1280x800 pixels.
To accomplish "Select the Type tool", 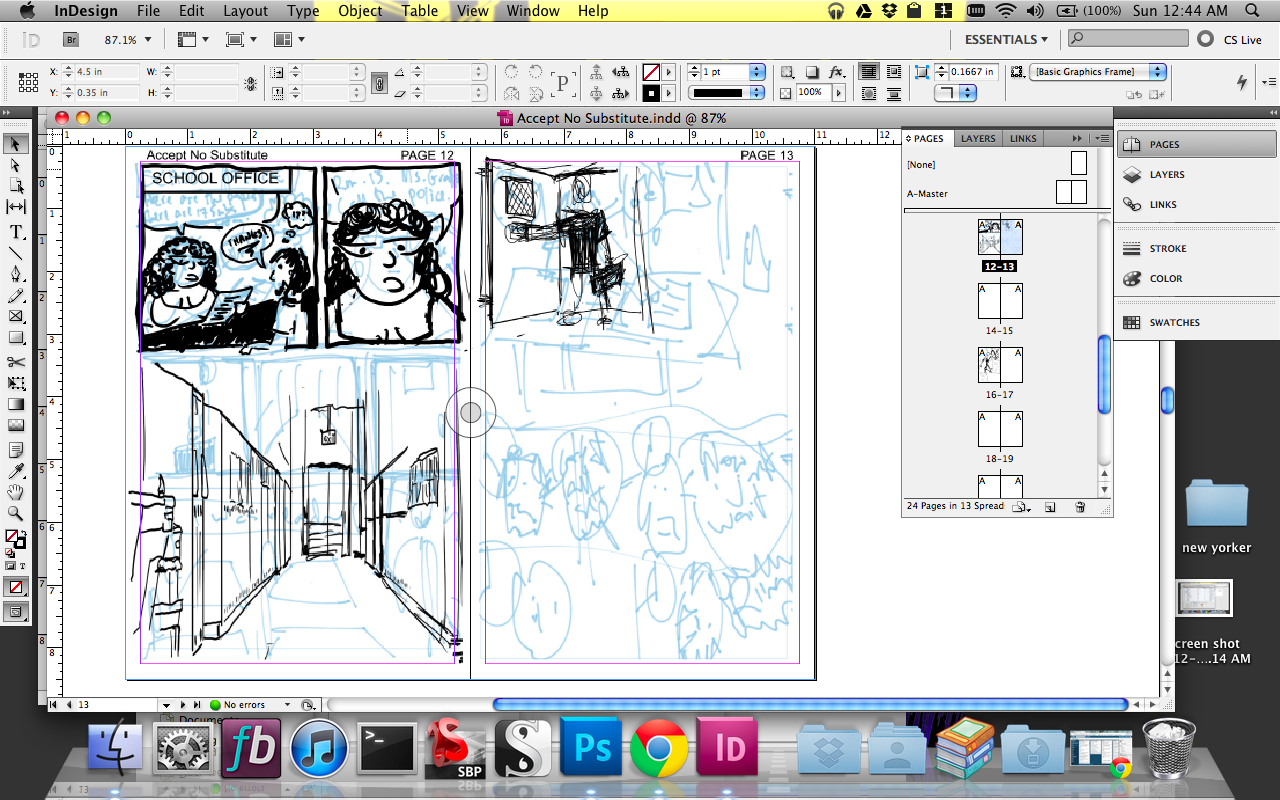I will (16, 232).
